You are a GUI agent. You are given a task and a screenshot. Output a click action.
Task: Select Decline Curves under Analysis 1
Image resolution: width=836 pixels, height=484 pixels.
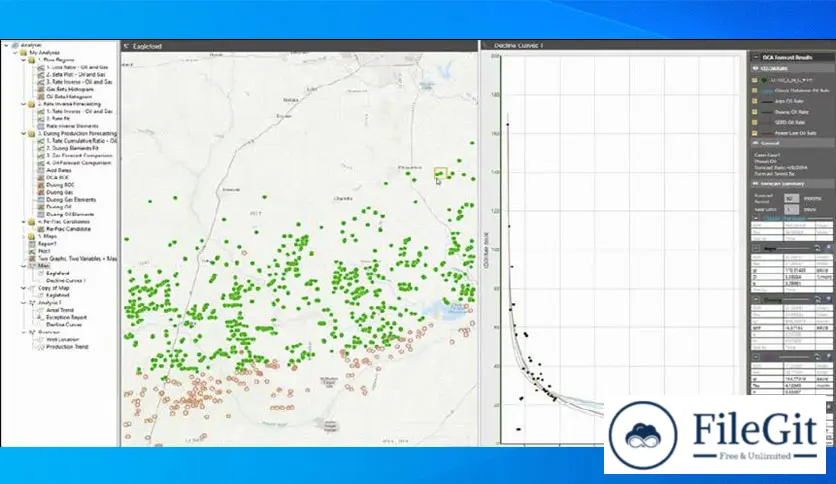click(64, 325)
